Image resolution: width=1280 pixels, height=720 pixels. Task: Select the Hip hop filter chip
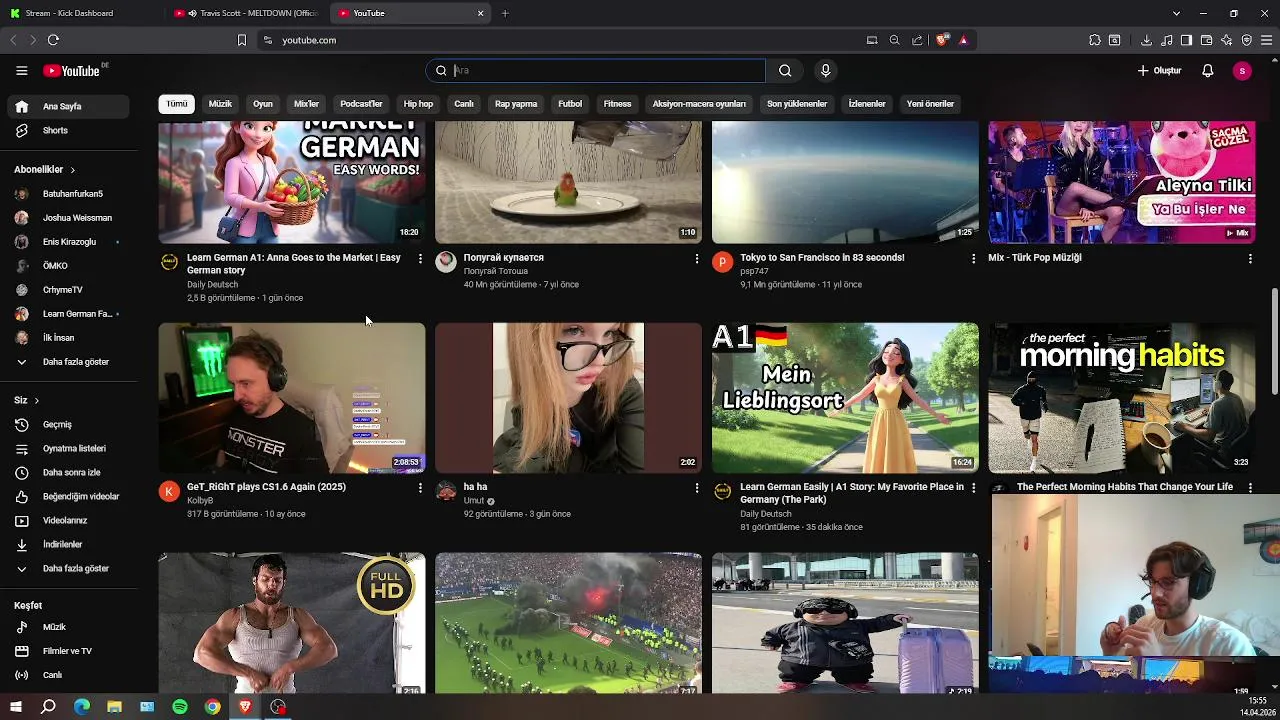click(x=418, y=104)
